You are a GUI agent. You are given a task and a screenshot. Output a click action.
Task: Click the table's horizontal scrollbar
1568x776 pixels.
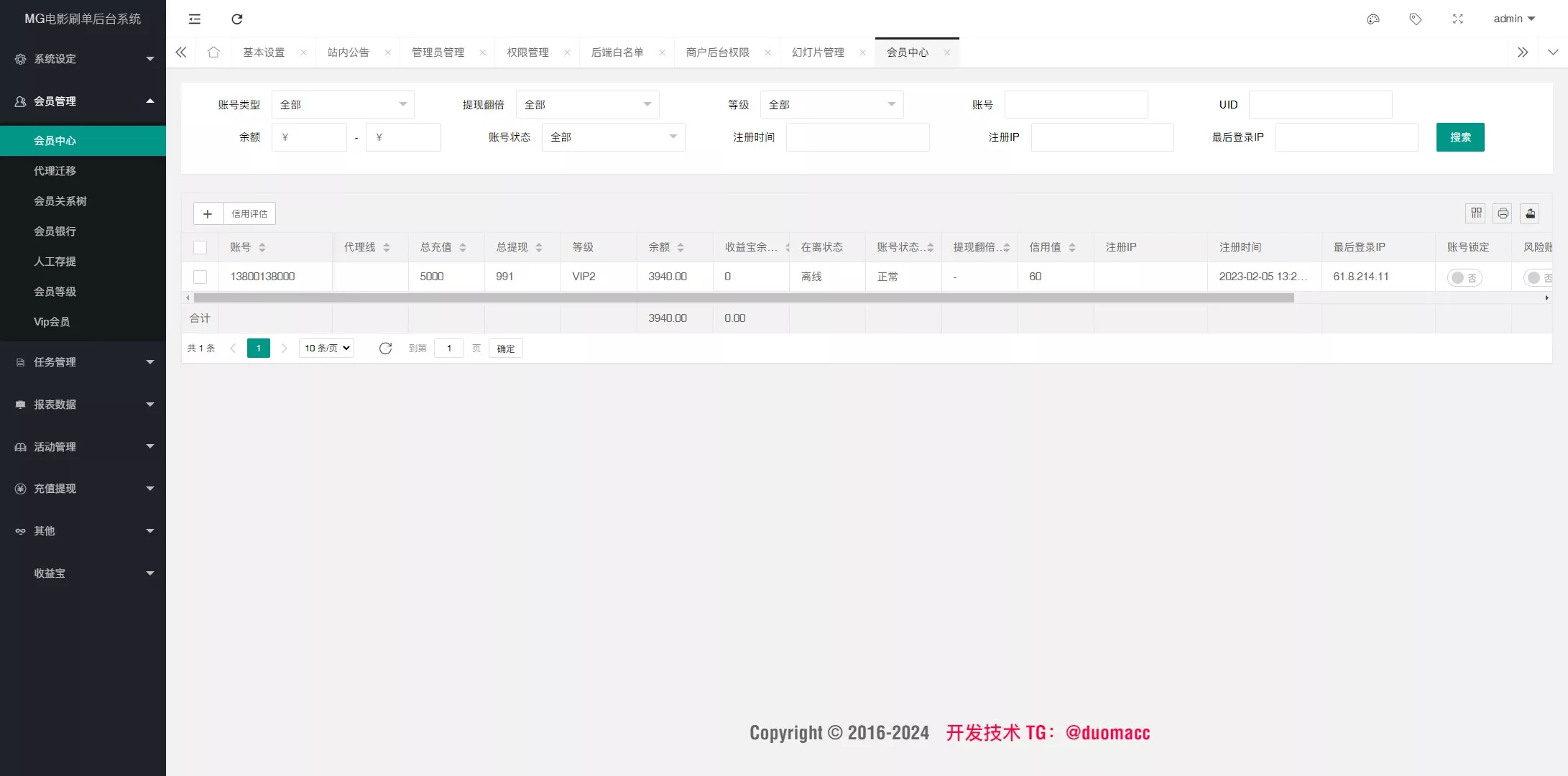(x=743, y=297)
